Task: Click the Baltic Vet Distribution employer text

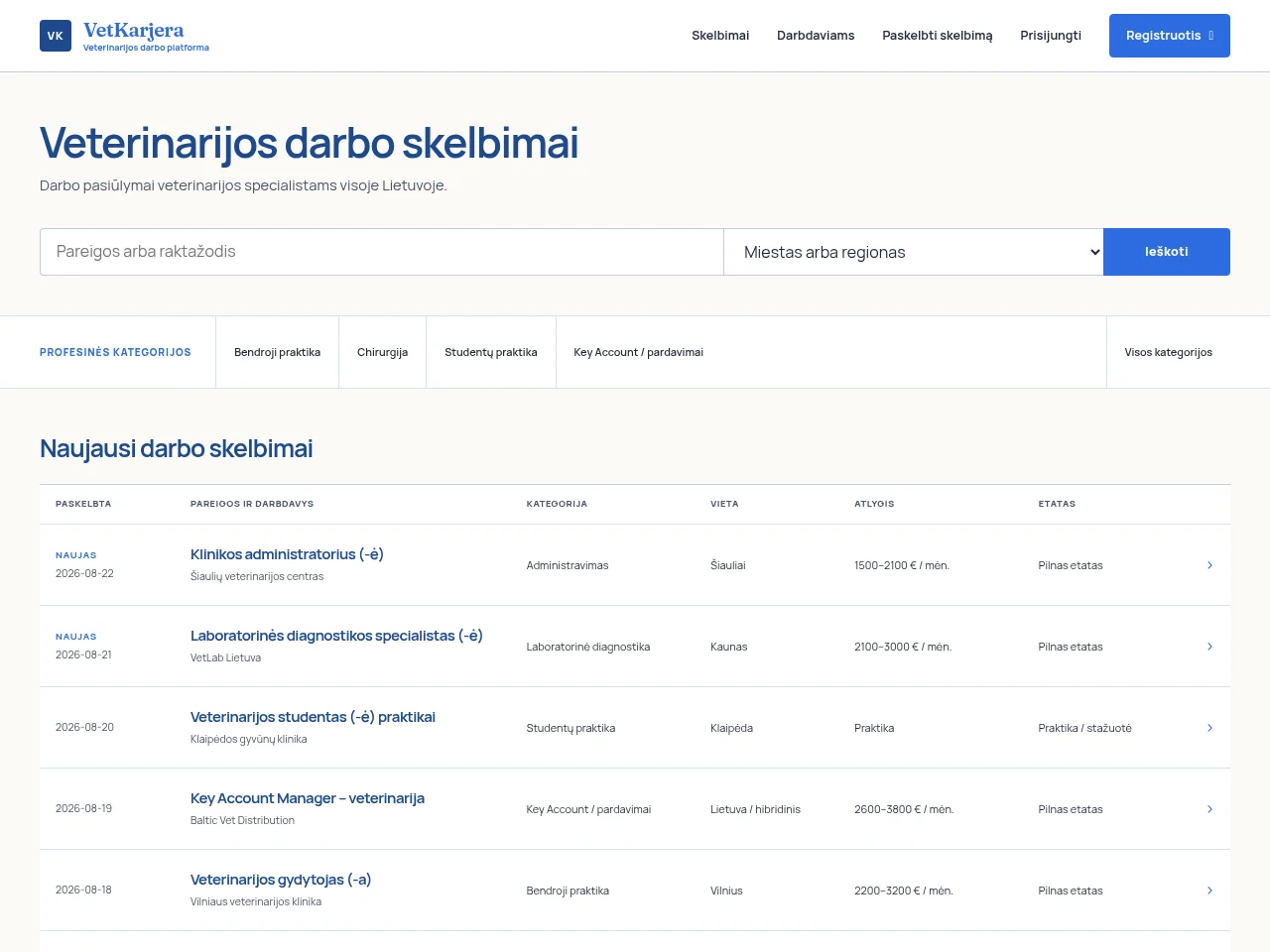Action: click(x=243, y=820)
